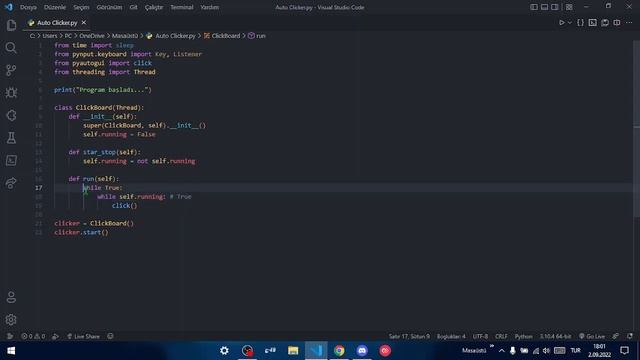640x360 pixels.
Task: Click on 'class ClickBoard(Thread):' line
Action: pos(99,108)
